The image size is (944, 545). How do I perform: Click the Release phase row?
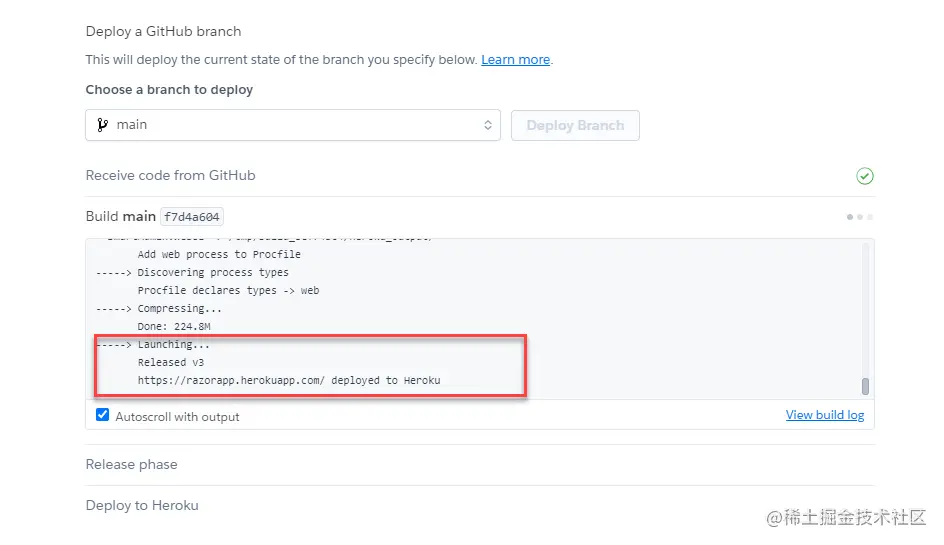479,464
